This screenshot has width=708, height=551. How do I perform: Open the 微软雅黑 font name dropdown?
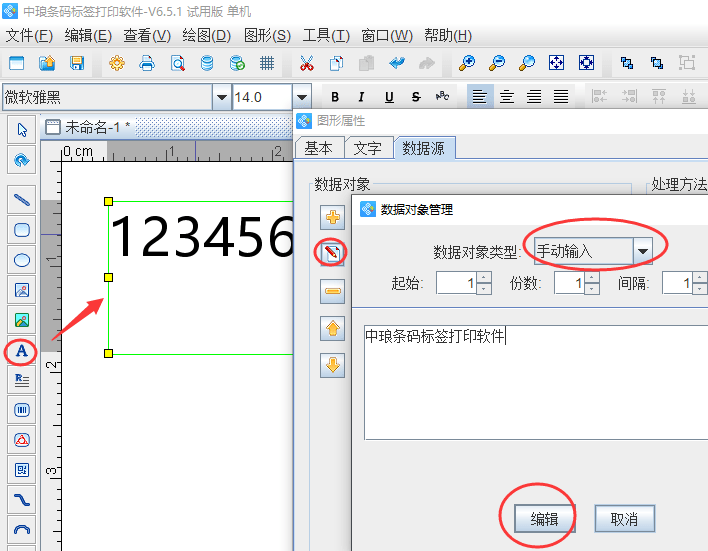[x=221, y=97]
